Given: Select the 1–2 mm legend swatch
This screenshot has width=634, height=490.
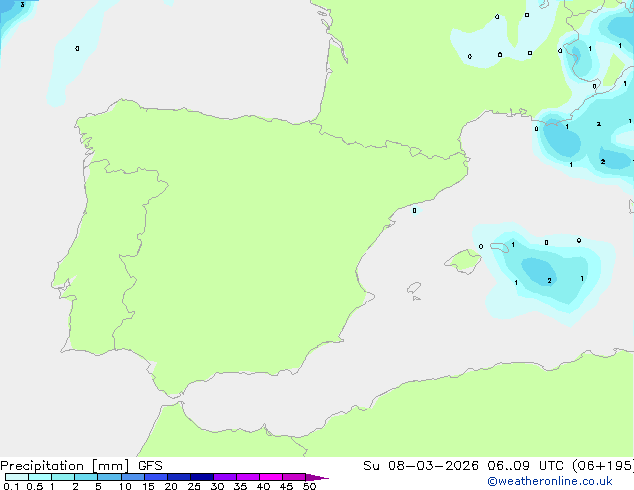Looking at the screenshot, I should 63,477.
